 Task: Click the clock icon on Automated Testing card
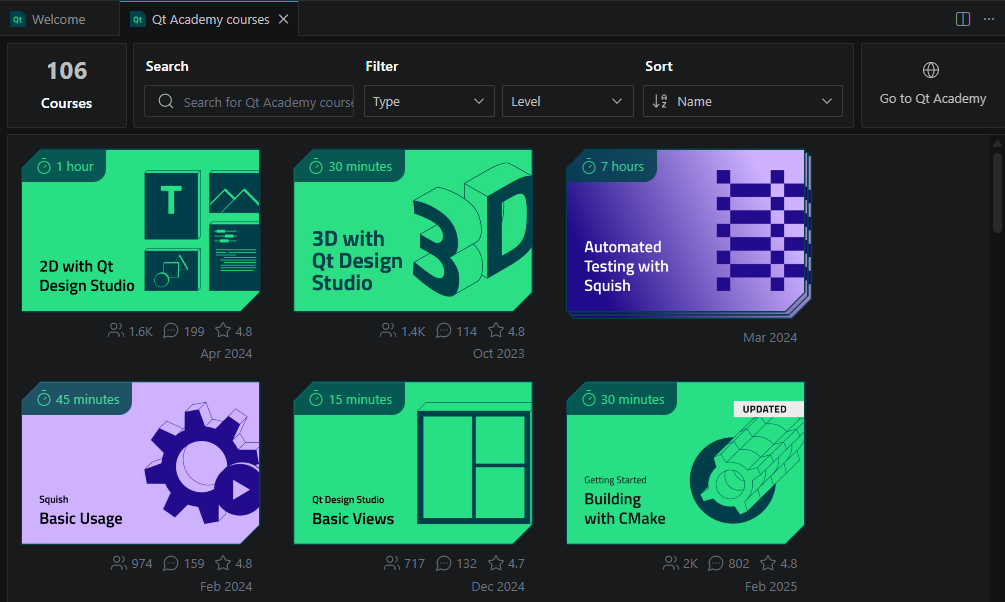pos(588,167)
